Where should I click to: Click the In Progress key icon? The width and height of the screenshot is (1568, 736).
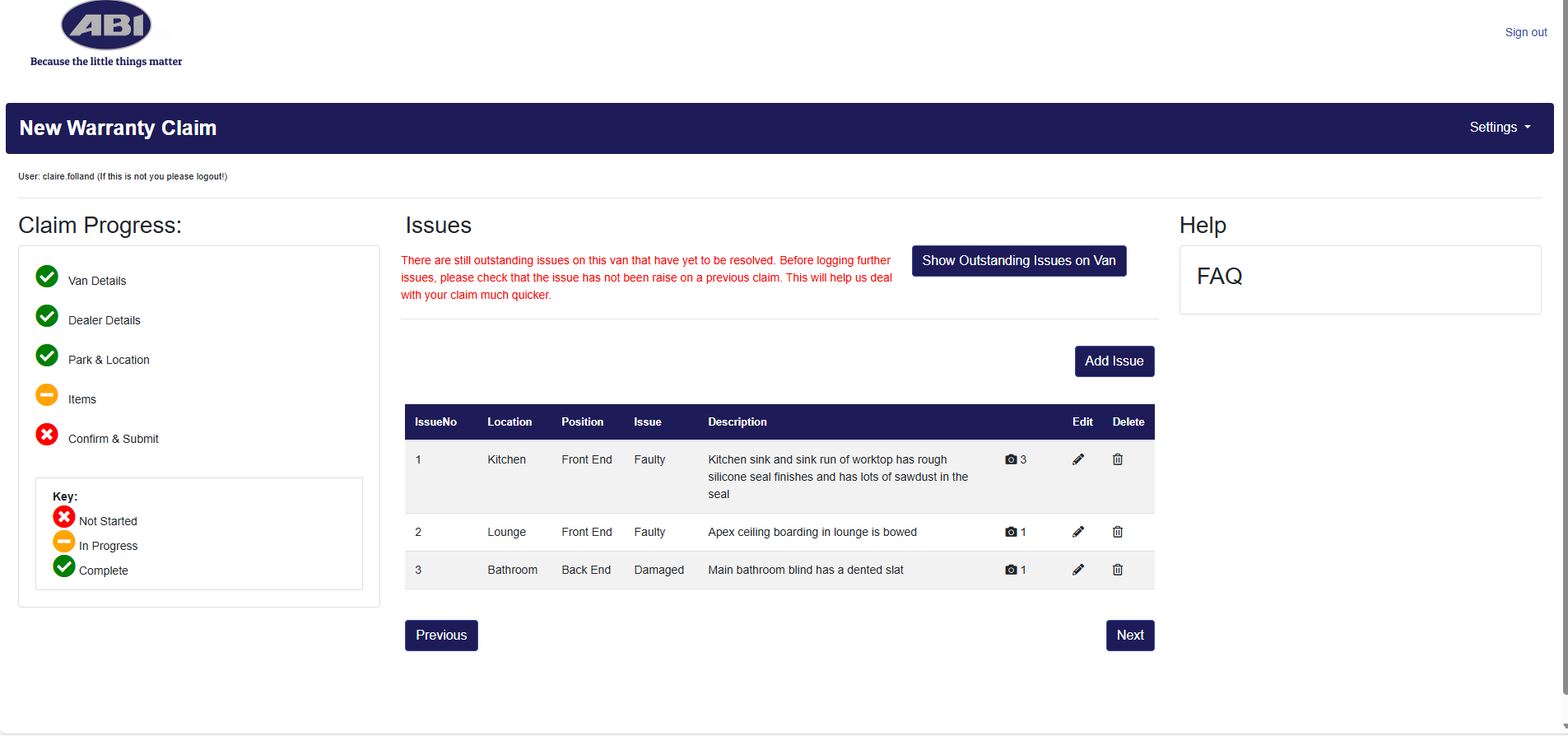tap(64, 542)
